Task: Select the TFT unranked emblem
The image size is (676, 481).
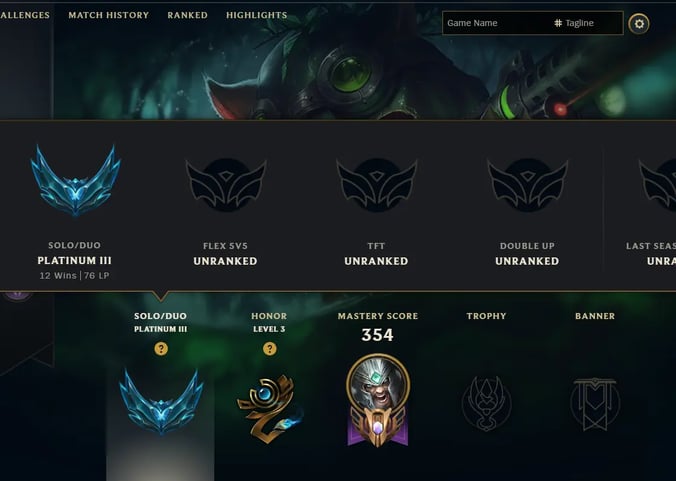Action: 376,185
